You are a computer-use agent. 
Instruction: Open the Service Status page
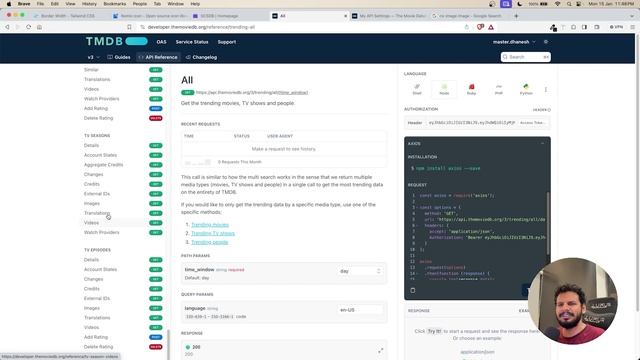[192, 42]
